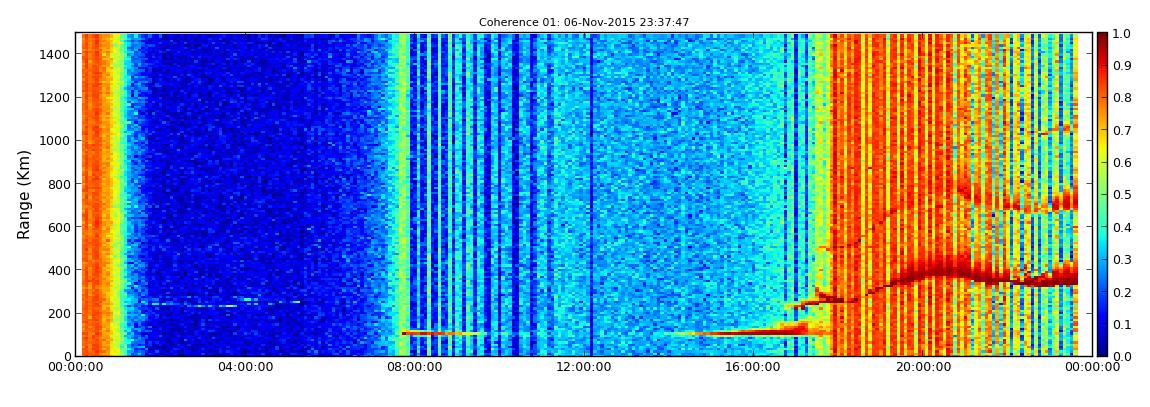
Task: Click the plot title "Coherence 01: 06-Nov-2015 23:37:47"
Action: tap(584, 23)
